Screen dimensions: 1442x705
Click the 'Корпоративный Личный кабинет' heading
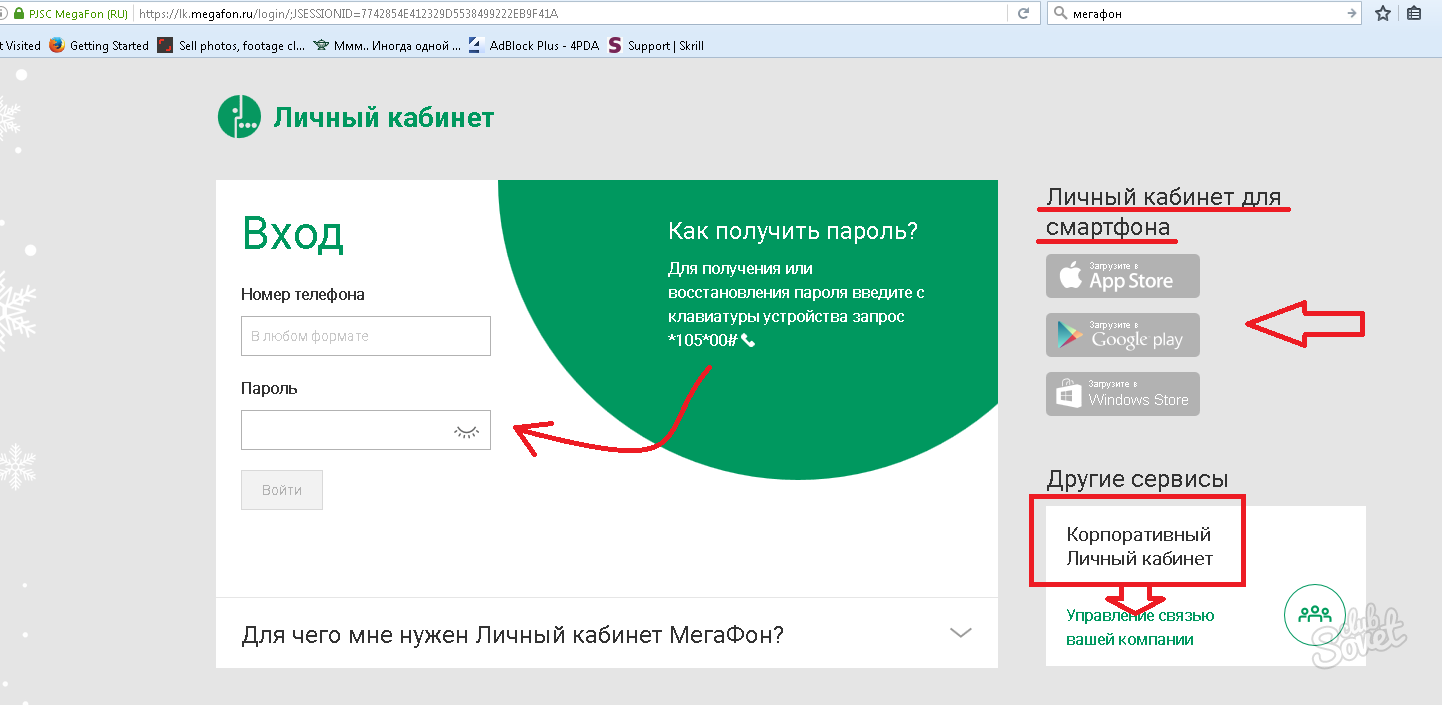coord(1139,546)
